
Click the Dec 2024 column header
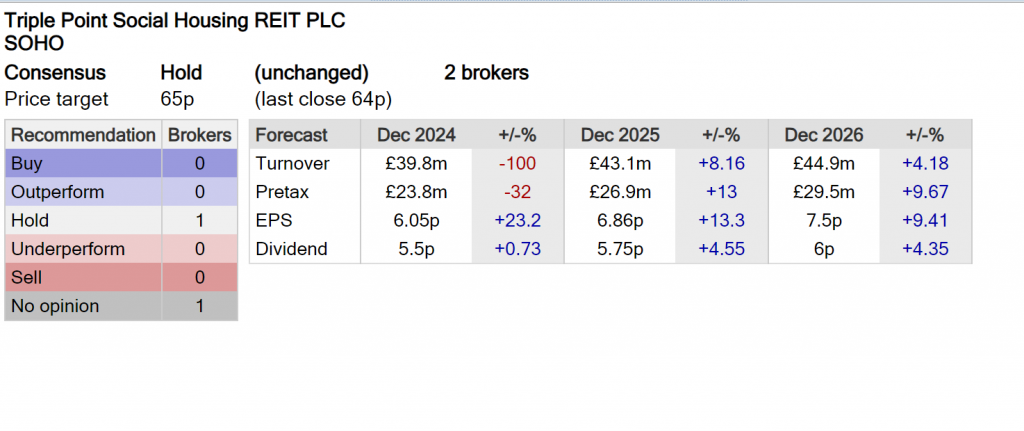(416, 135)
